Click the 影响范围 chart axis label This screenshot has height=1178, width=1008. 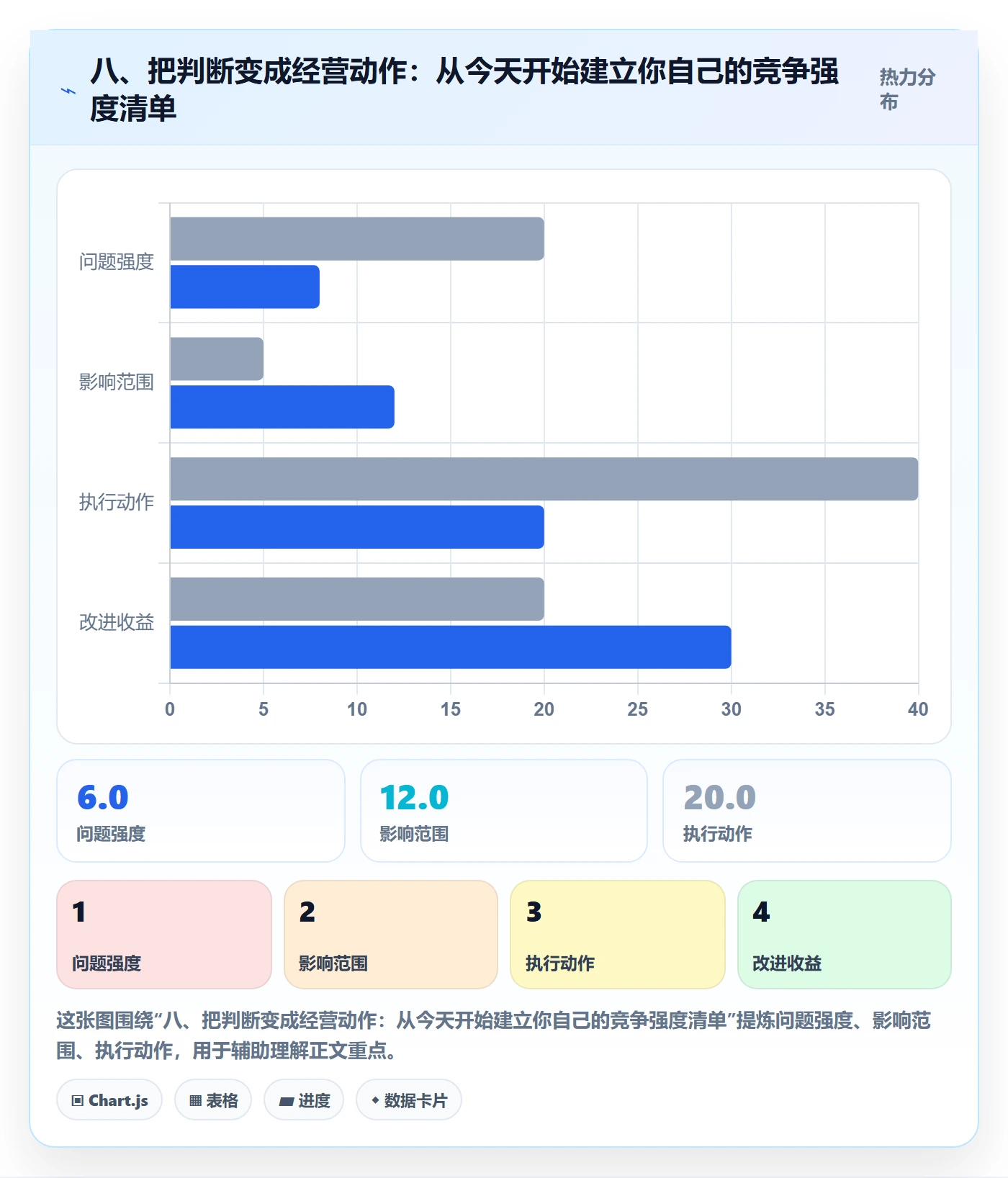click(x=117, y=382)
